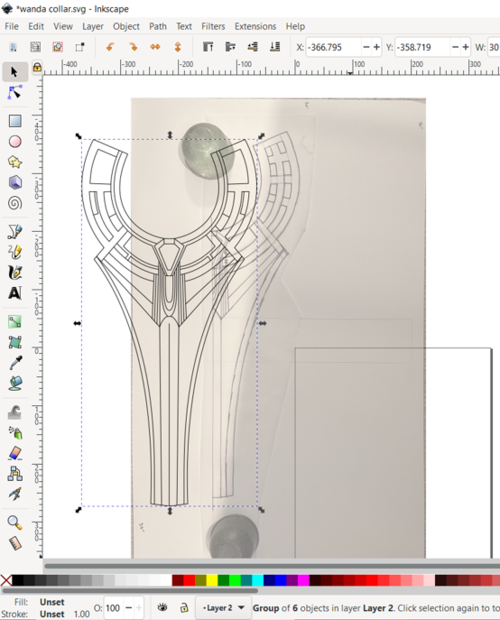This screenshot has height=620, width=500.
Task: Open the Help menu
Action: click(295, 26)
